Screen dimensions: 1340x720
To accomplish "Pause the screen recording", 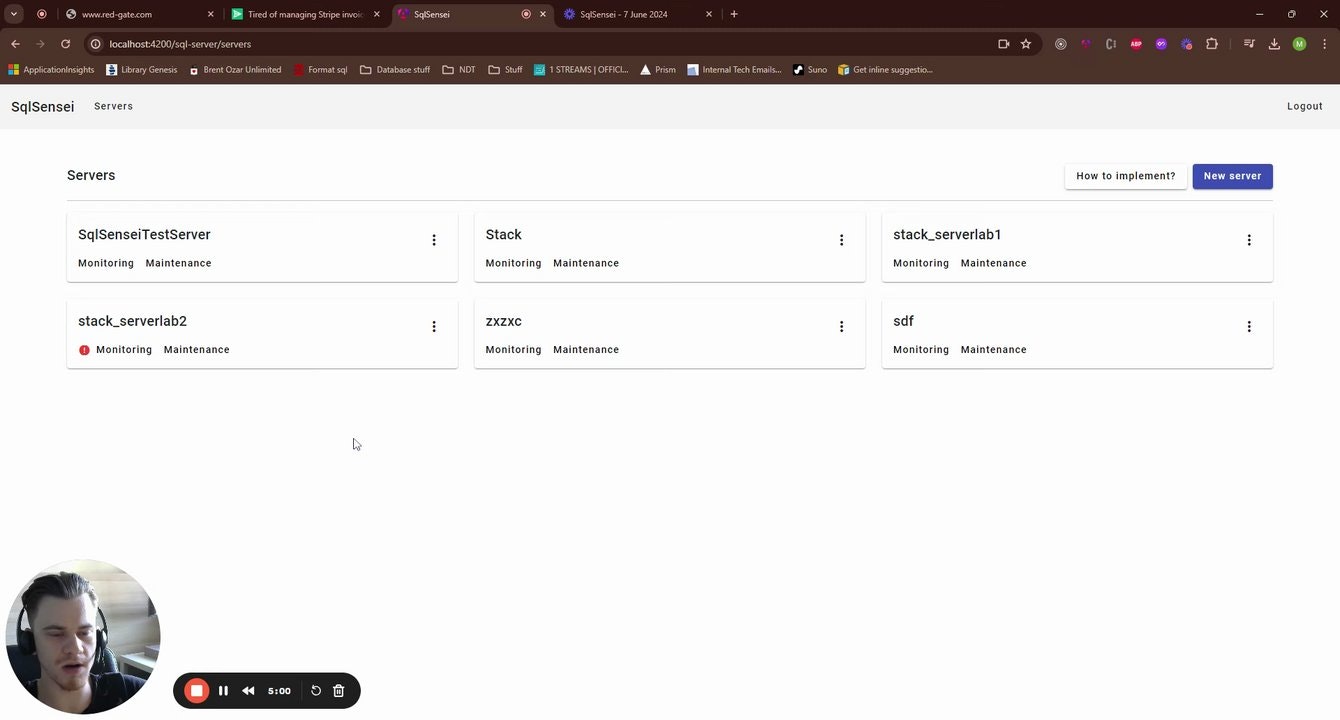I will 223,690.
